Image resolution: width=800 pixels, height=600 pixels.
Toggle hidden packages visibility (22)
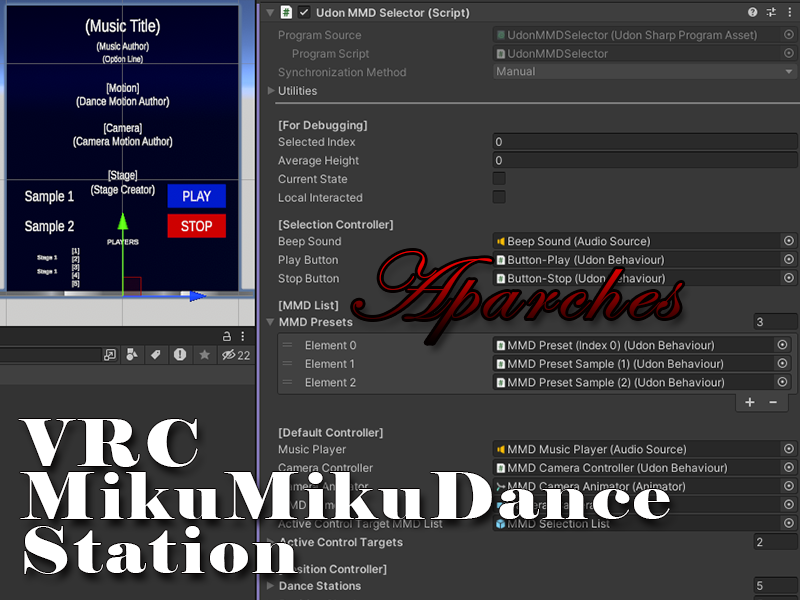[236, 355]
